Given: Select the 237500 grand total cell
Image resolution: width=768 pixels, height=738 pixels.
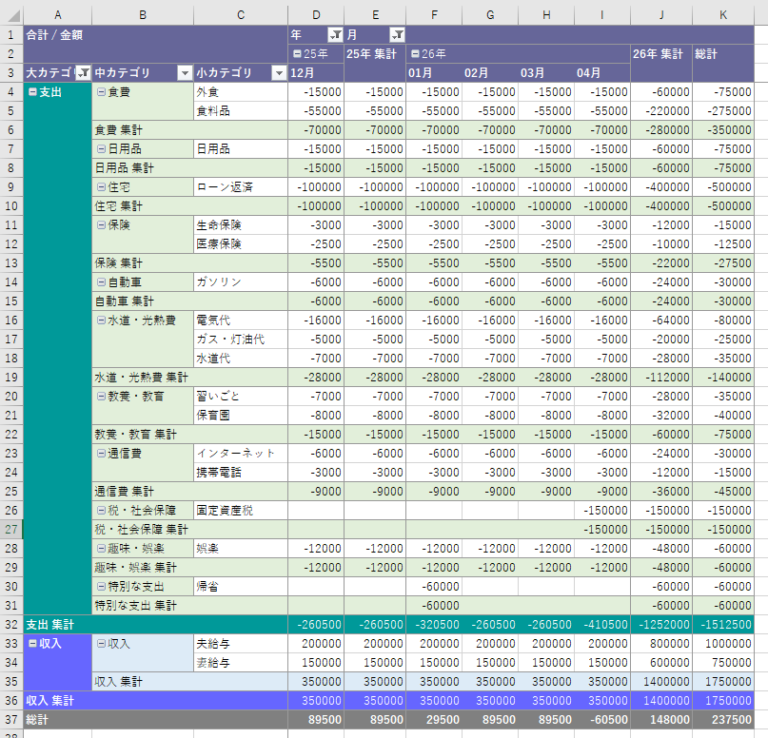Looking at the screenshot, I should [723, 720].
